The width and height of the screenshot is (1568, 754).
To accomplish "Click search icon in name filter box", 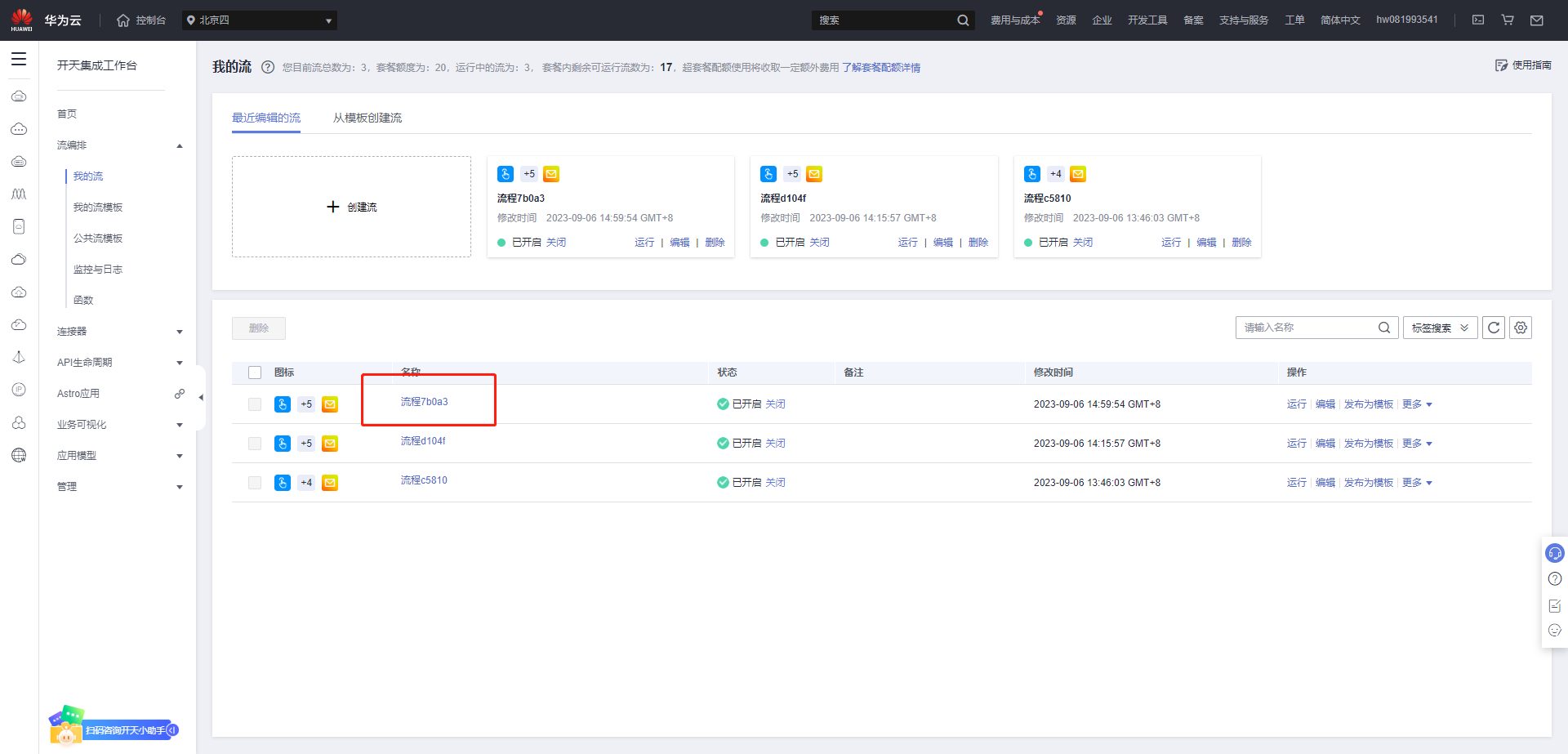I will (1384, 328).
